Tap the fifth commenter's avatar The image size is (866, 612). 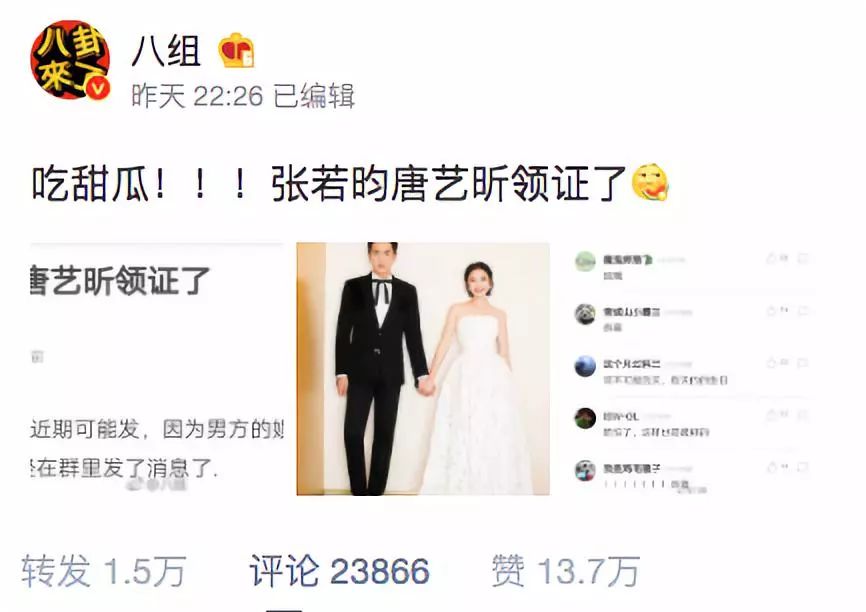click(585, 471)
